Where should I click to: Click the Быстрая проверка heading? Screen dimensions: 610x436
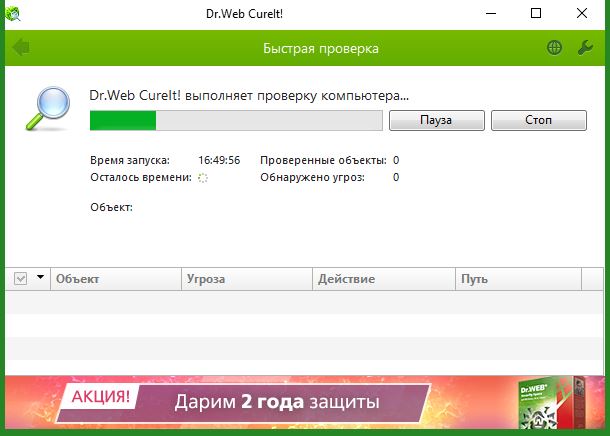[321, 49]
